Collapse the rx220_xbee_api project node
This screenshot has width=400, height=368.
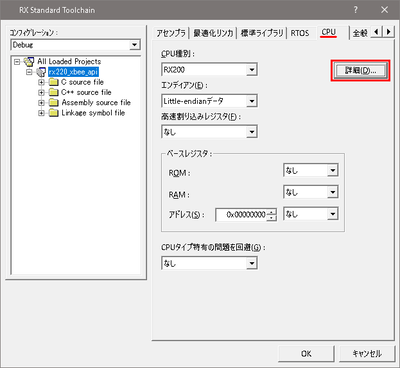[x=29, y=72]
